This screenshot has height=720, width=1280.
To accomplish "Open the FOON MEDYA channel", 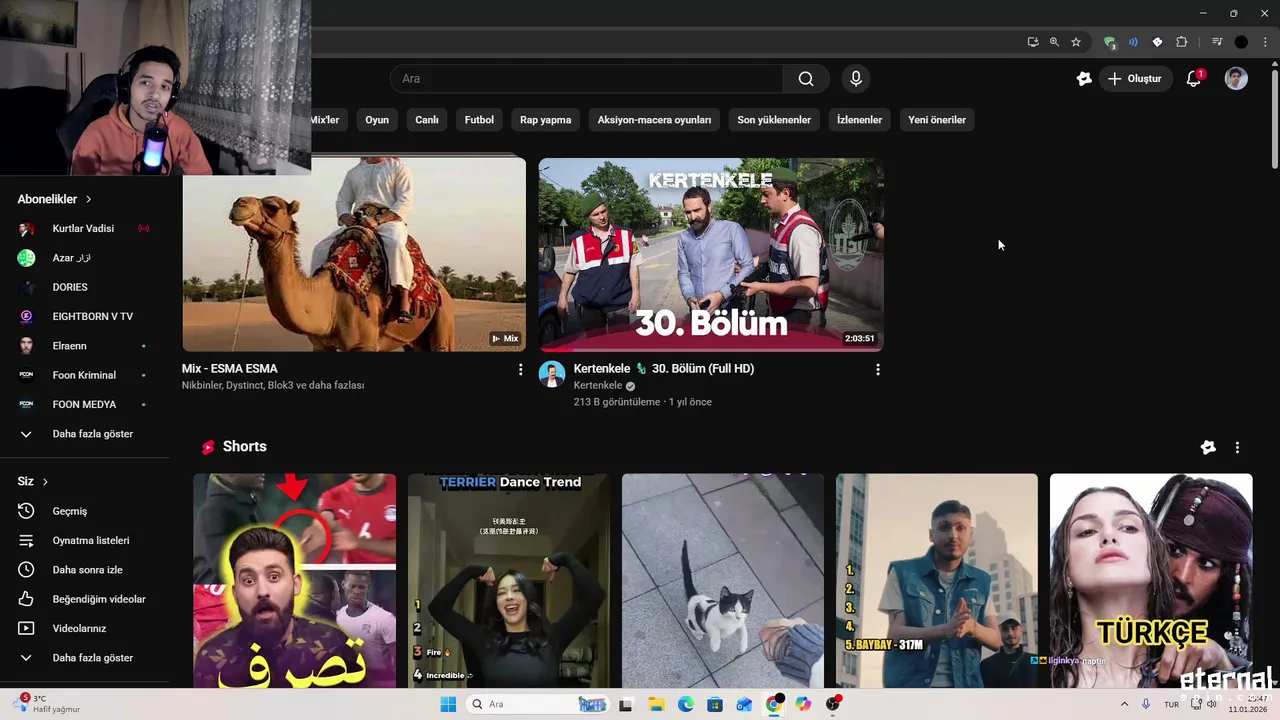I will click(85, 405).
